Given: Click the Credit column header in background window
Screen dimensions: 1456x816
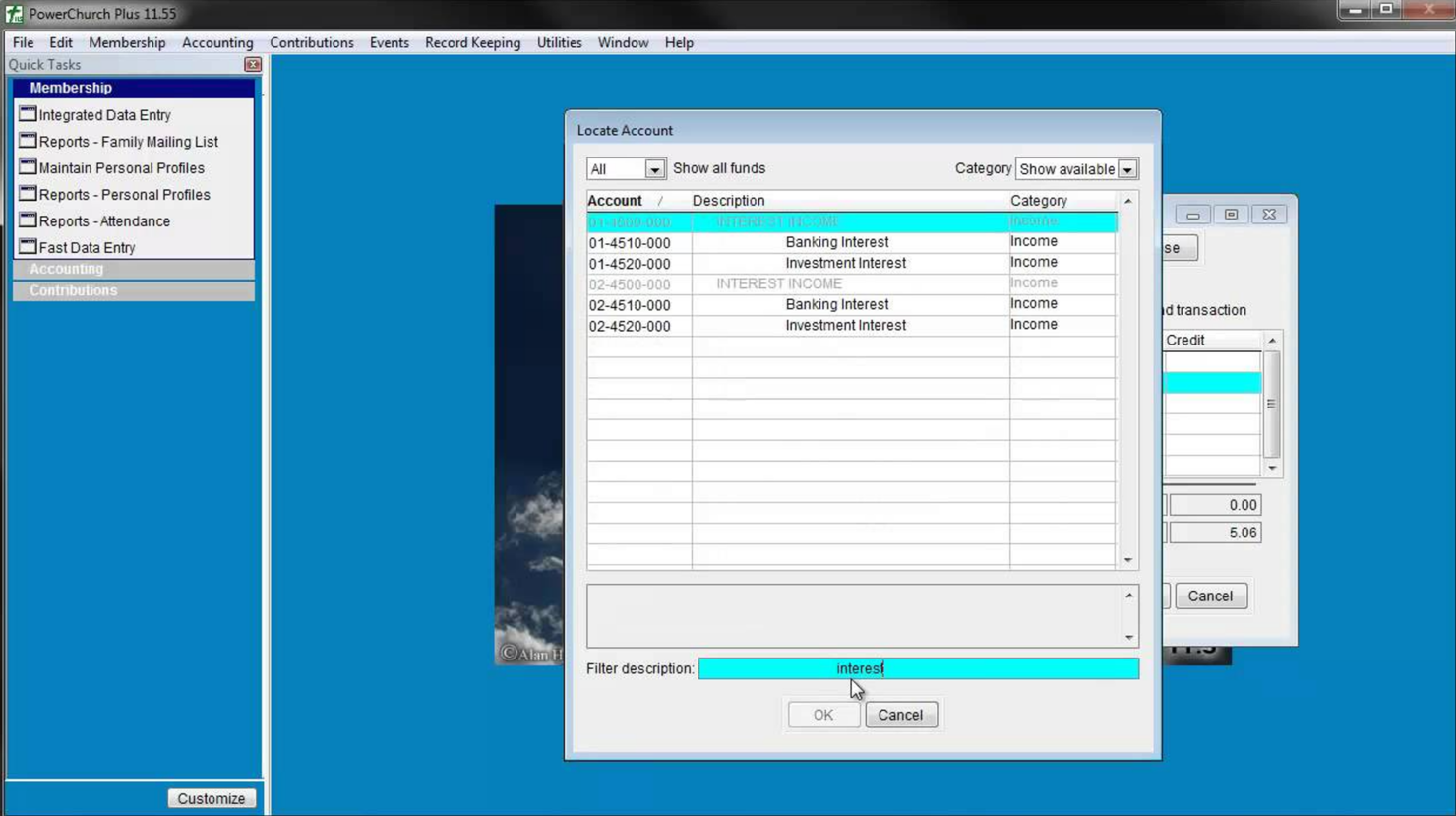Looking at the screenshot, I should [x=1212, y=341].
